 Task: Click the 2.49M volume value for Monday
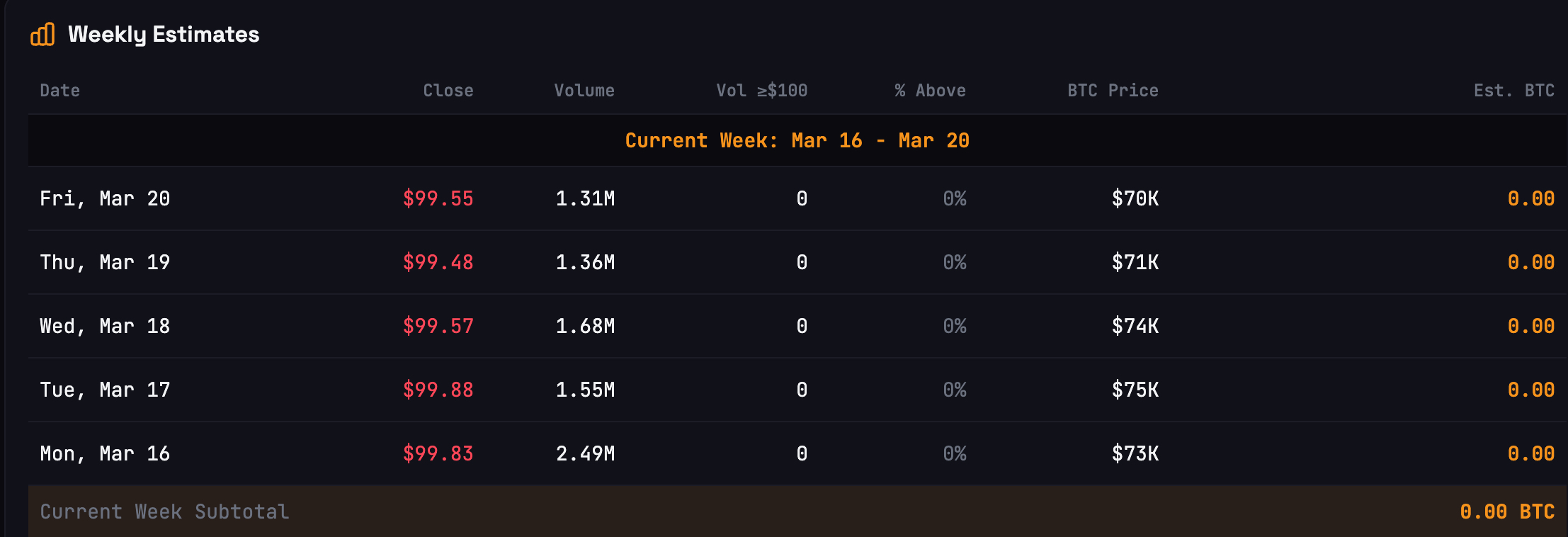(x=585, y=453)
